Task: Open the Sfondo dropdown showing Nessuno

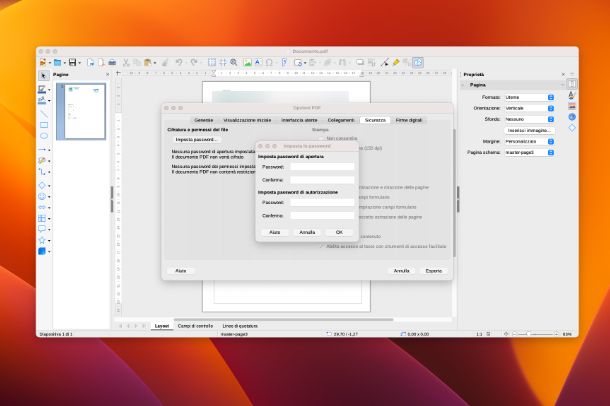Action: pos(529,119)
